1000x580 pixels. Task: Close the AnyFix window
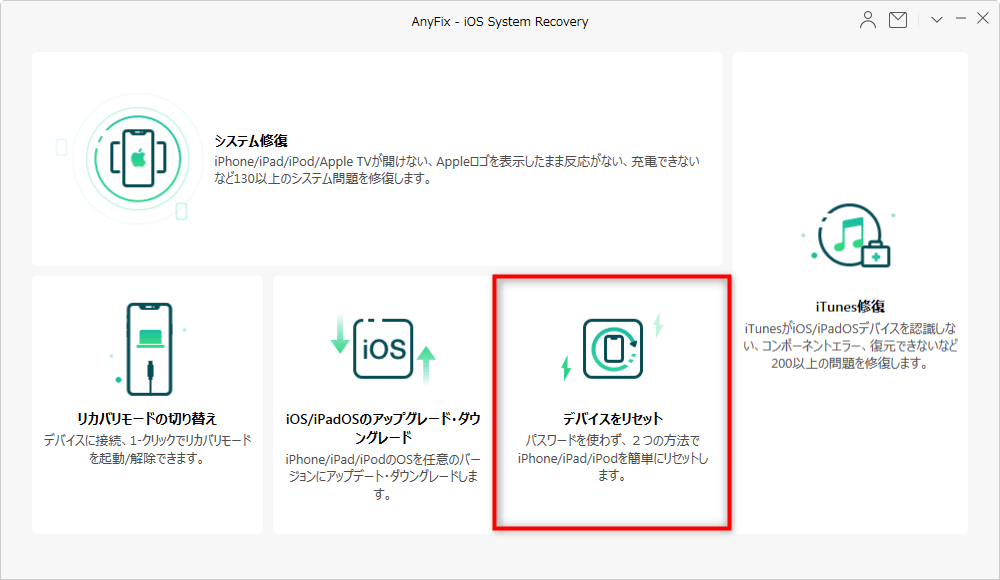[x=983, y=19]
